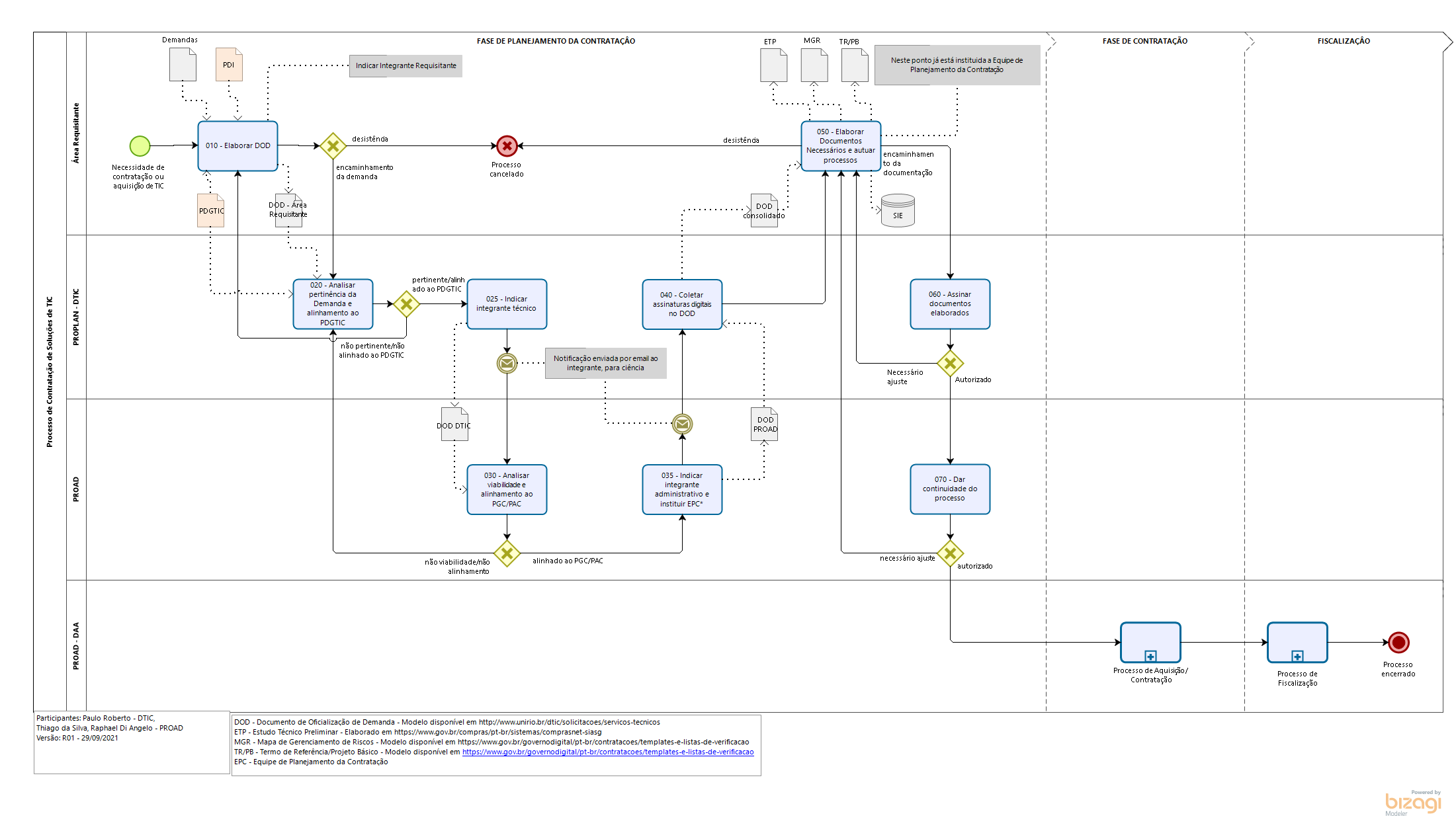This screenshot has width=1456, height=837.
Task: Click the gateway diamond after 010 Elaborar DOD
Action: pyautogui.click(x=333, y=145)
